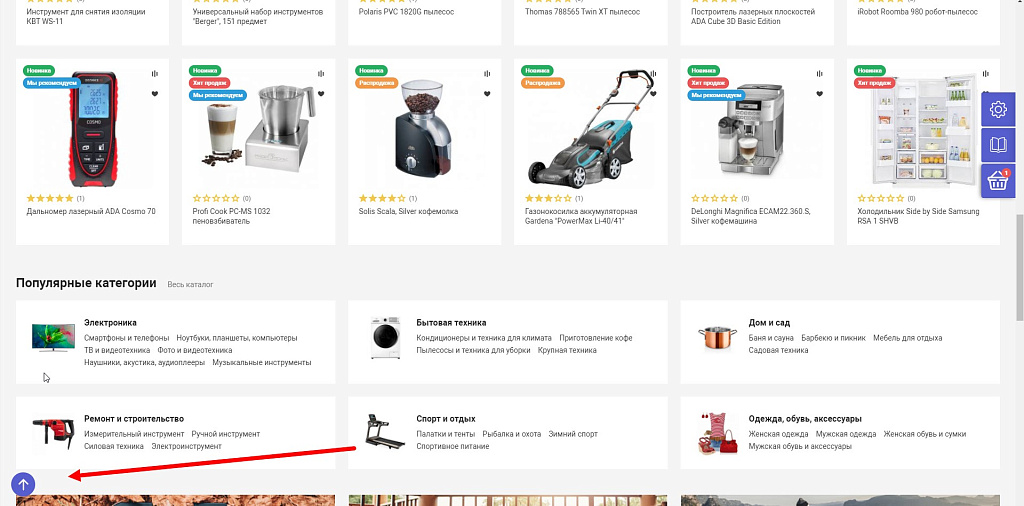Open the Электроника category
The image size is (1024, 506).
click(x=110, y=323)
